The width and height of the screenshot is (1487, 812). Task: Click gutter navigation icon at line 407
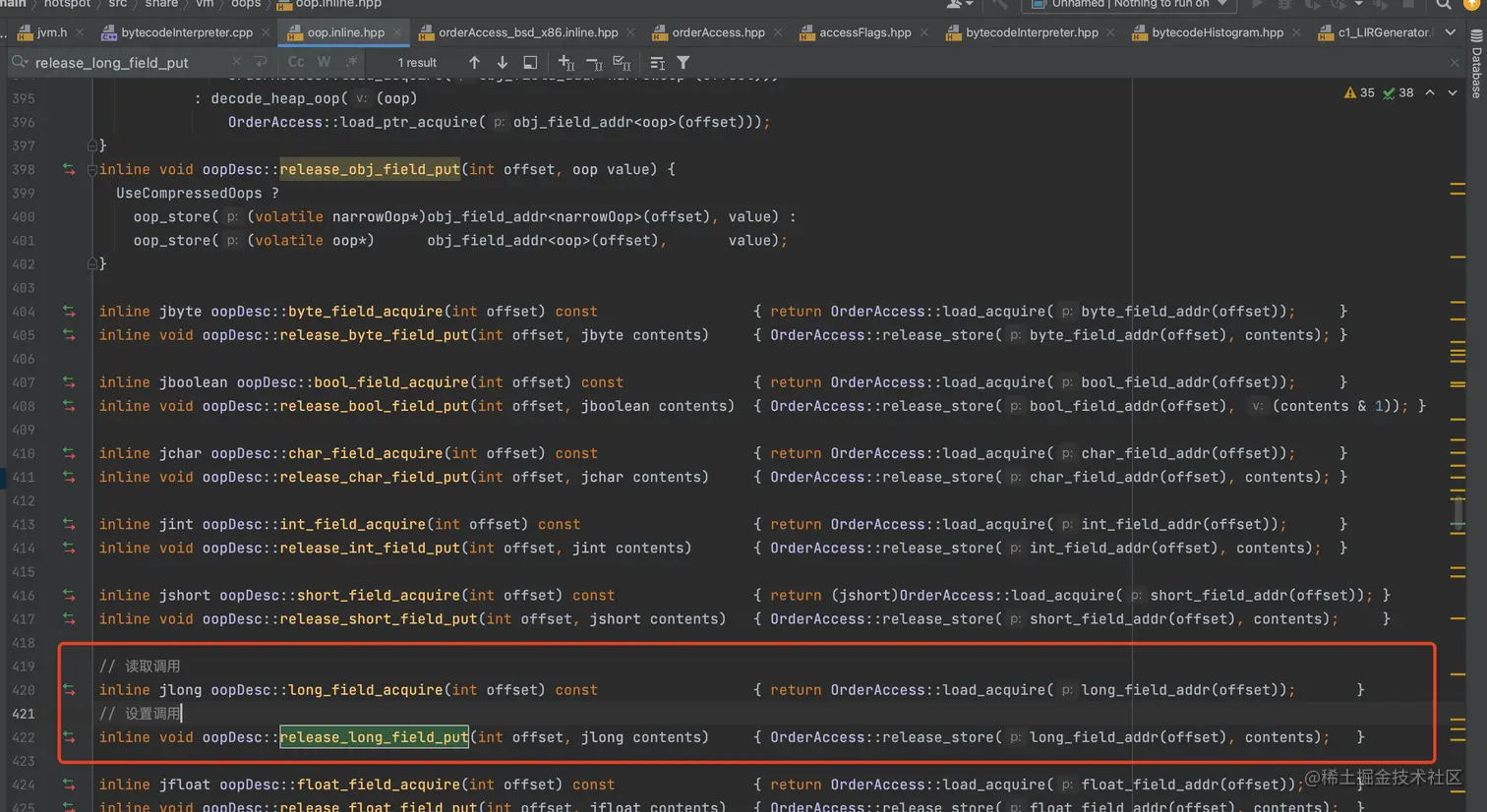tap(69, 381)
